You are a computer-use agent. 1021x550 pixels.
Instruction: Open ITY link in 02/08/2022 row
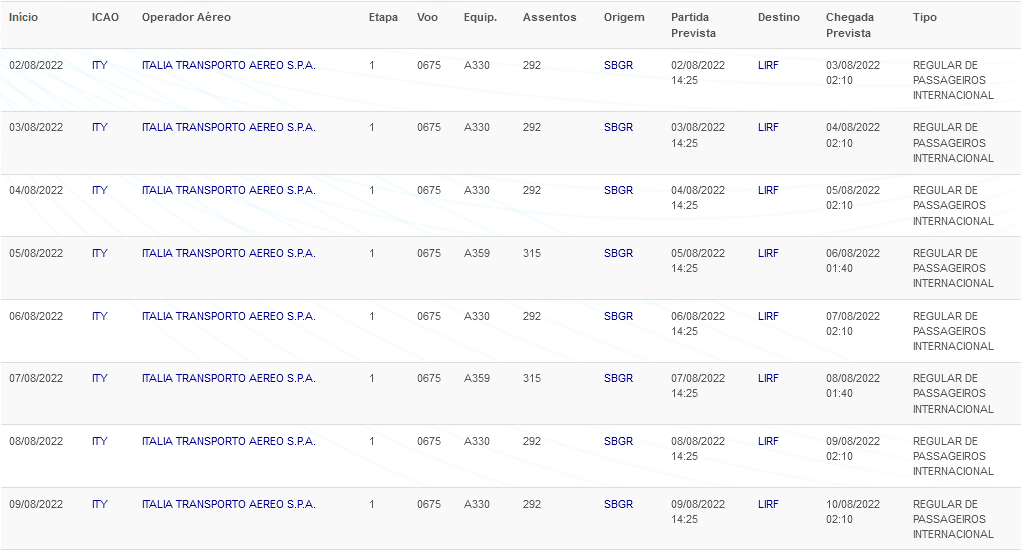point(100,65)
